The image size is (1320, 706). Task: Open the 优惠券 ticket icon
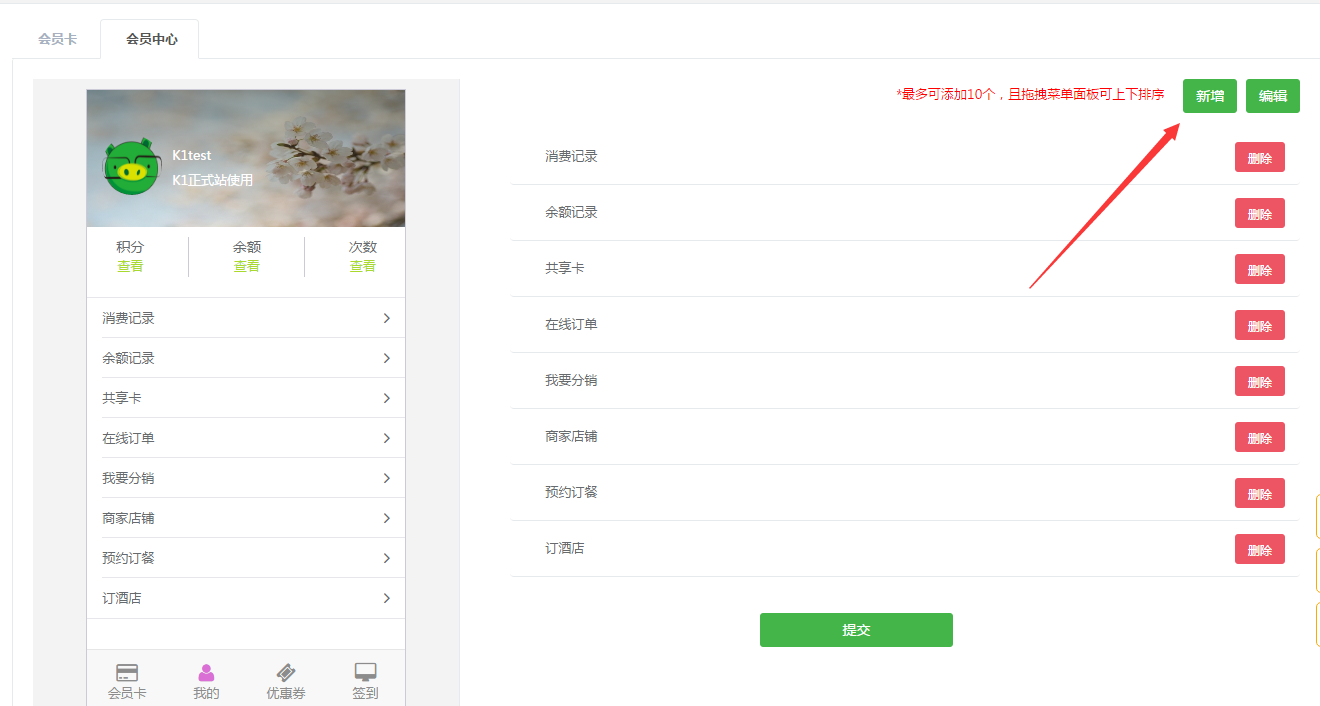286,672
